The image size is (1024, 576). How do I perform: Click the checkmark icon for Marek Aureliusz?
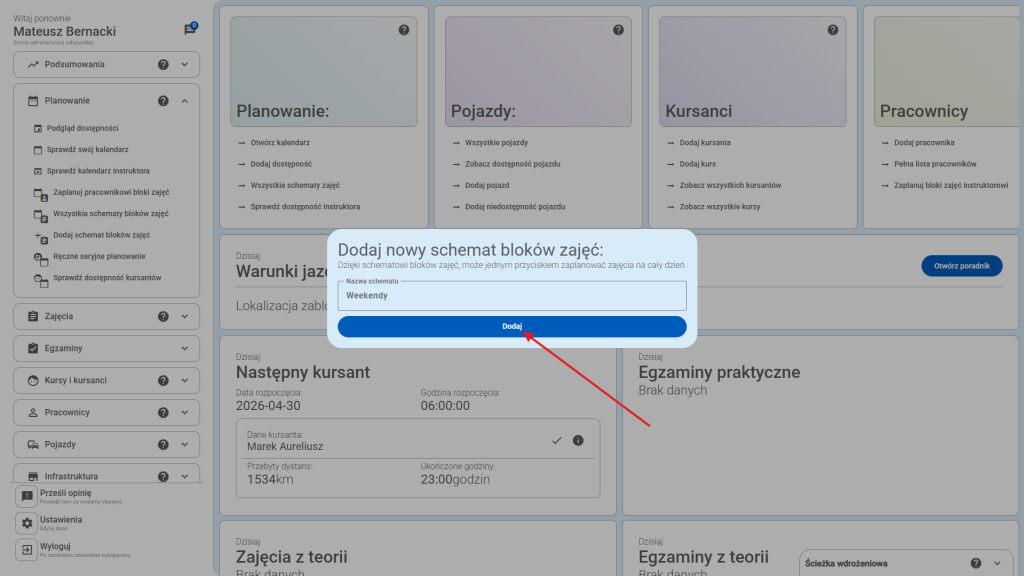click(557, 441)
